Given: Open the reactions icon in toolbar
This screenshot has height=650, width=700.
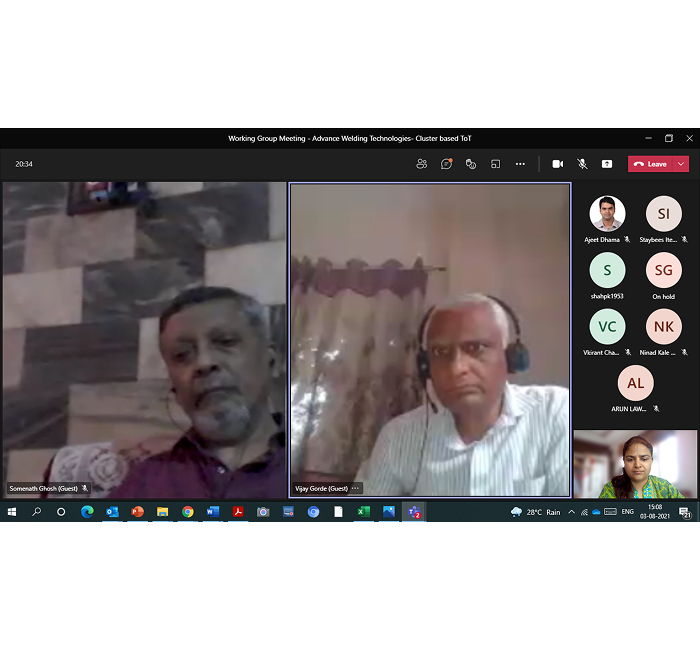Looking at the screenshot, I should (x=471, y=164).
